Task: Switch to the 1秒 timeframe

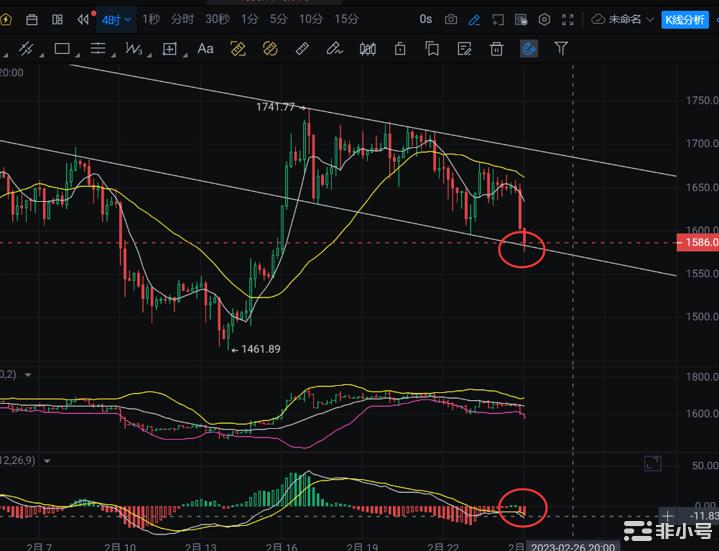Action: pyautogui.click(x=150, y=19)
